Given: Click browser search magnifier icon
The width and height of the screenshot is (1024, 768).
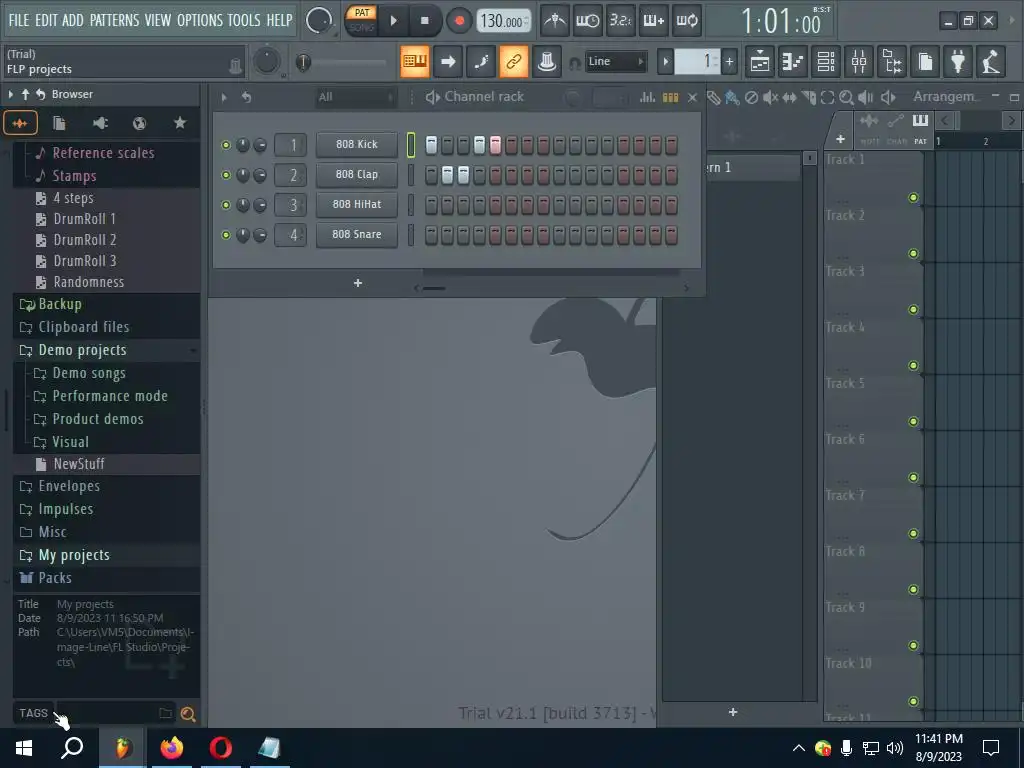Looking at the screenshot, I should (x=188, y=714).
